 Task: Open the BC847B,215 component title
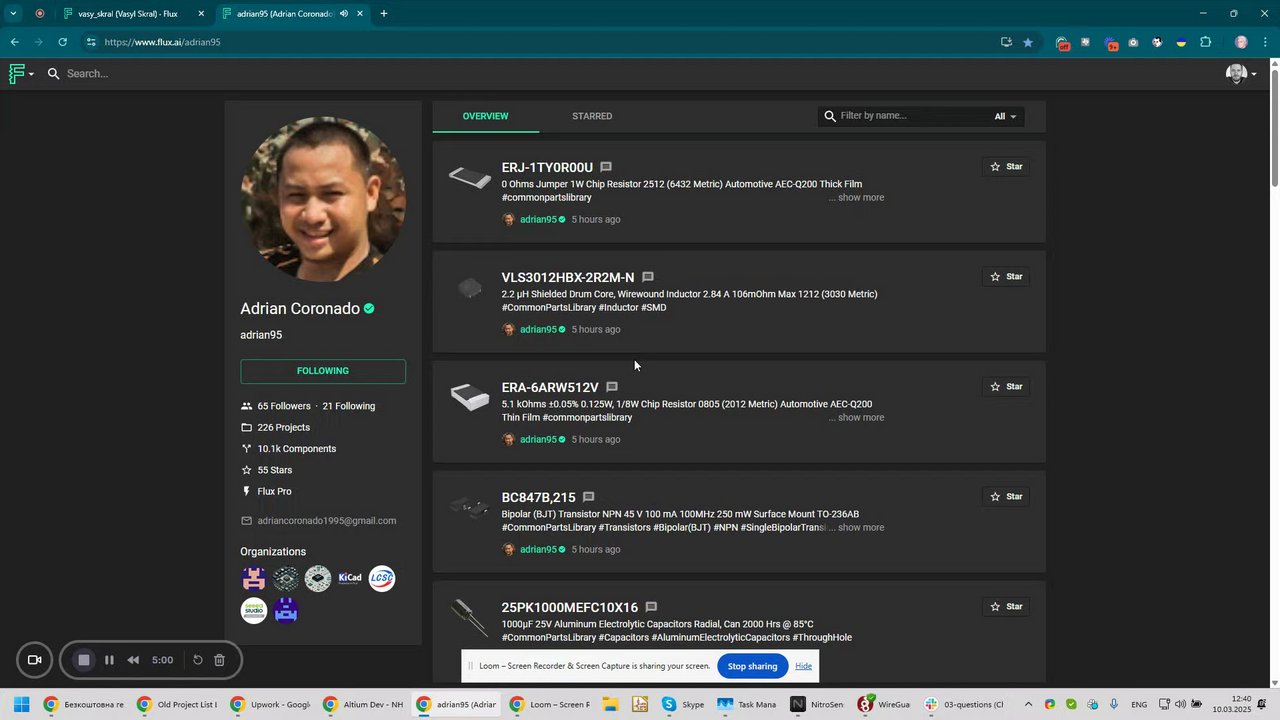(x=538, y=497)
